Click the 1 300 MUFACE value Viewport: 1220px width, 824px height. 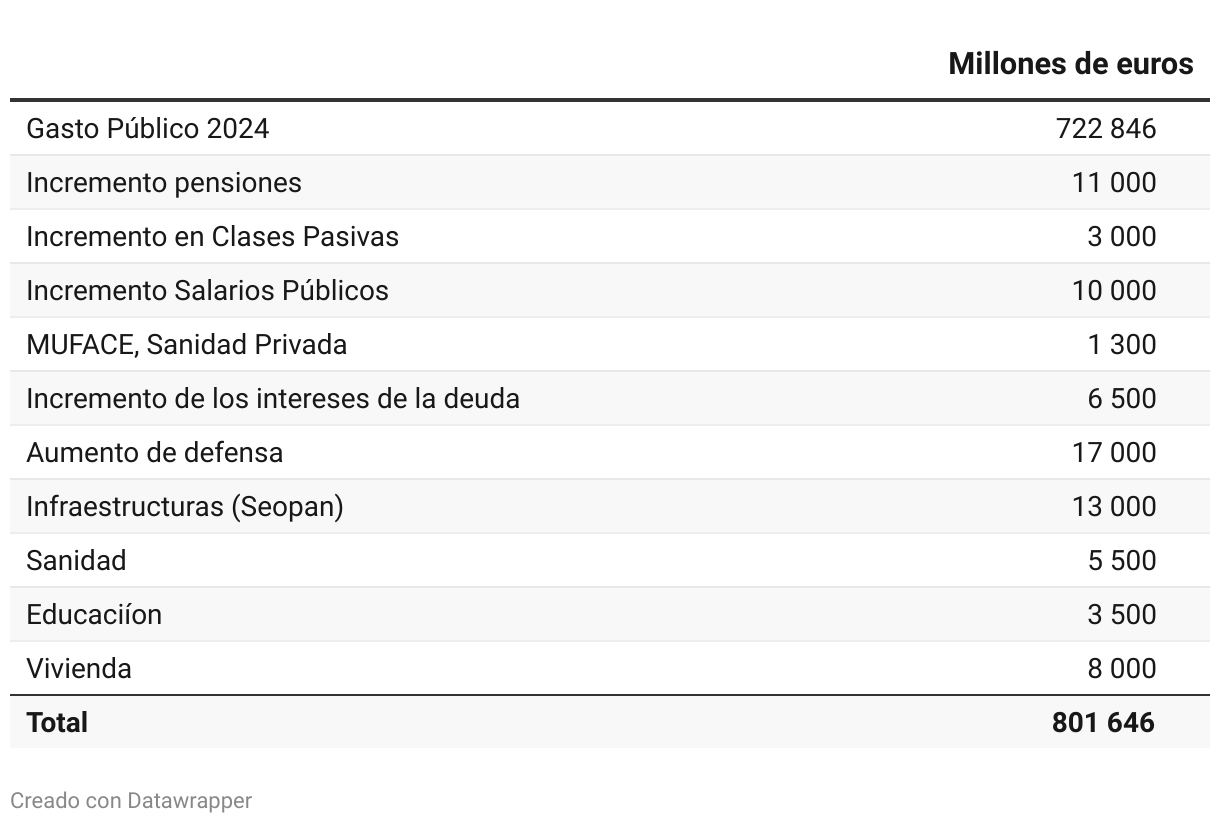1122,345
